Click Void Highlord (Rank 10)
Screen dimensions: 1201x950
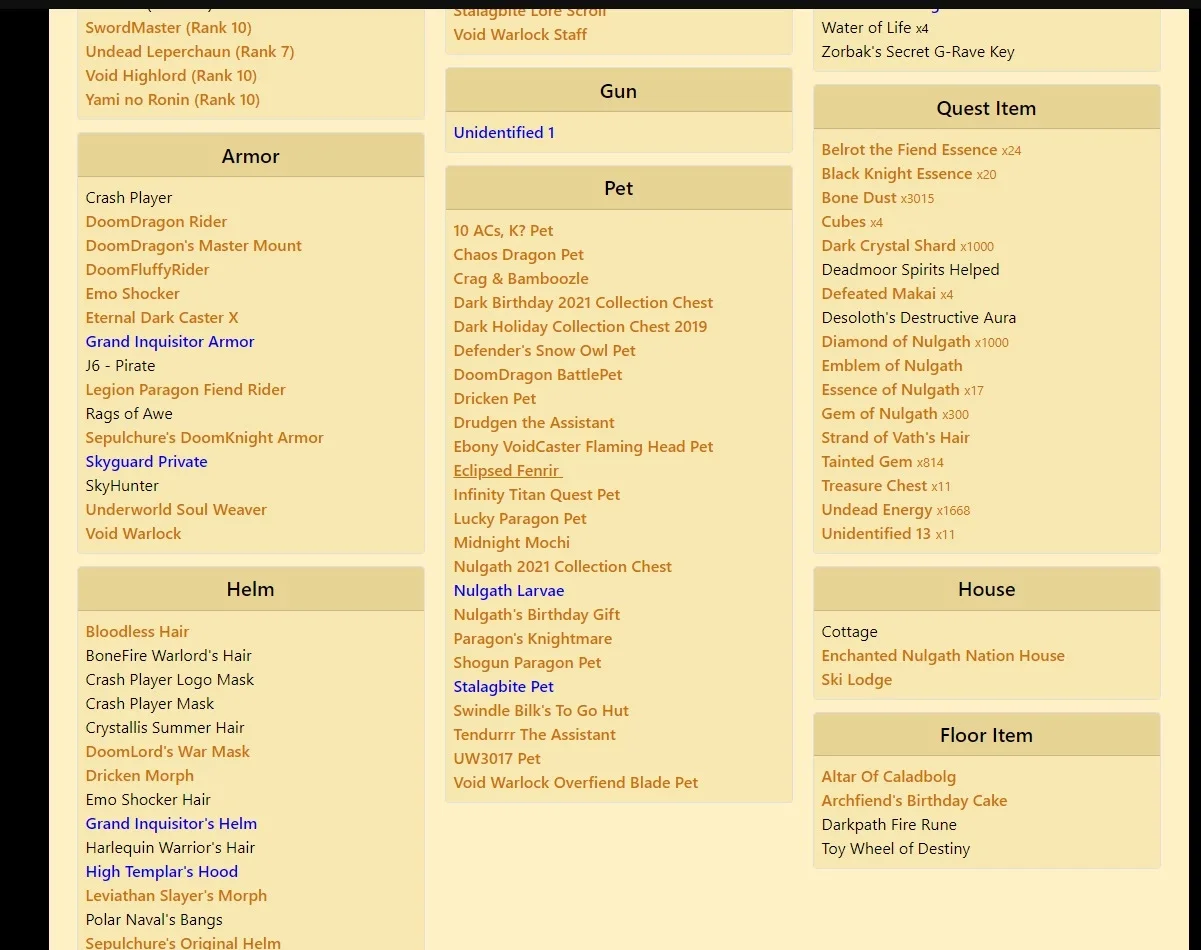[x=171, y=76]
